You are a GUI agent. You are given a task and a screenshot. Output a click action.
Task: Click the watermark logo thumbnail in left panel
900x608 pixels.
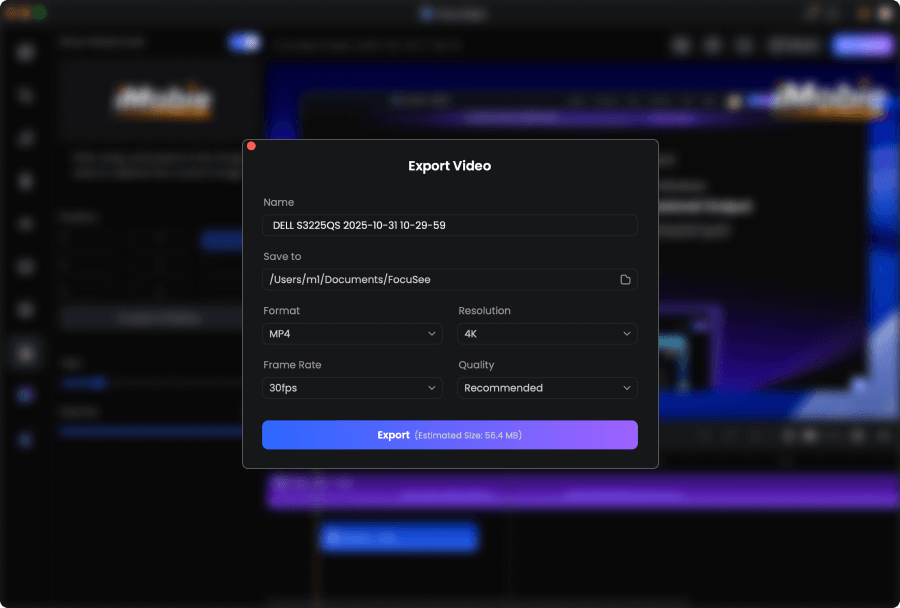point(161,101)
